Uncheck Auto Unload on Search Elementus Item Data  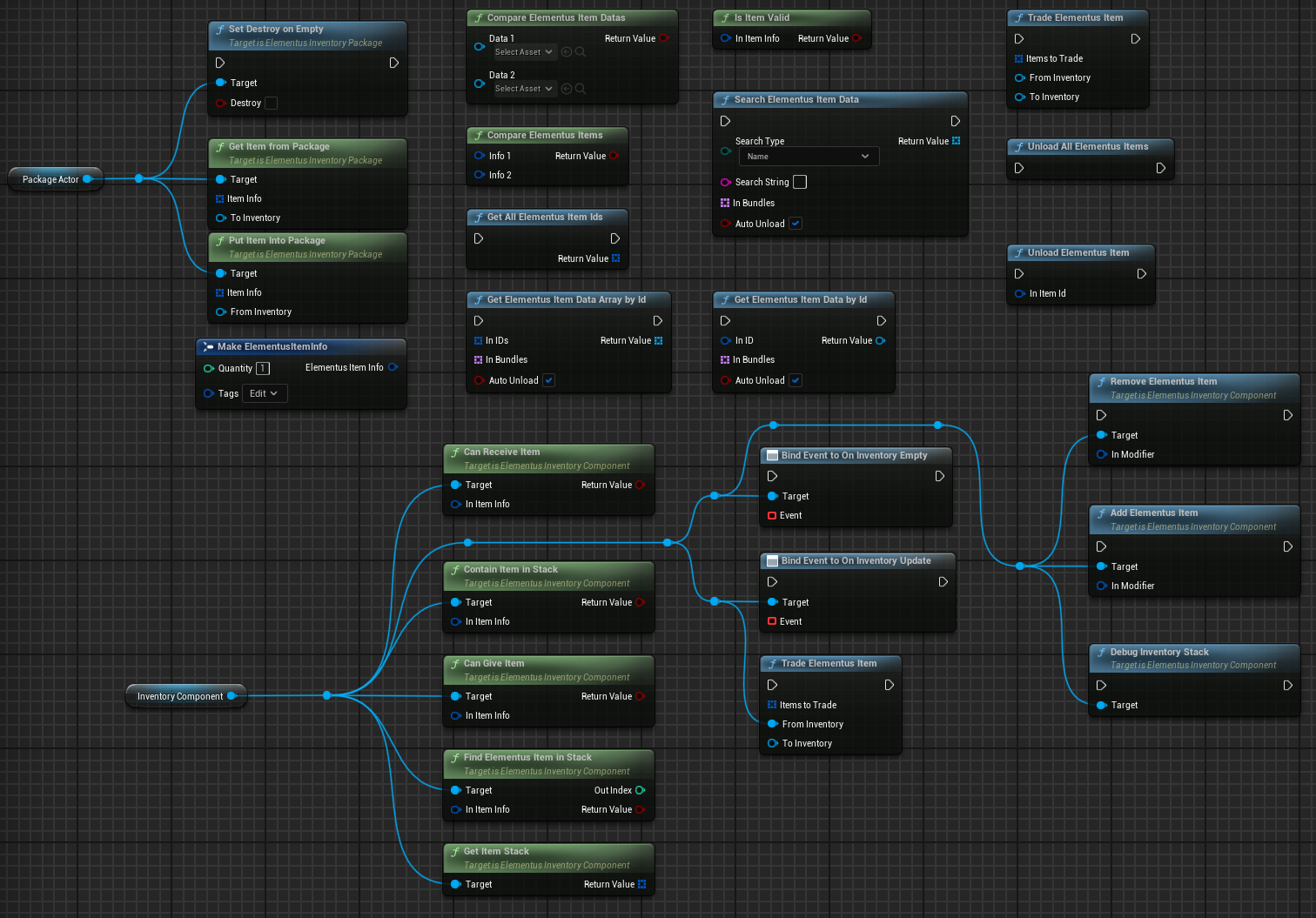pos(795,224)
